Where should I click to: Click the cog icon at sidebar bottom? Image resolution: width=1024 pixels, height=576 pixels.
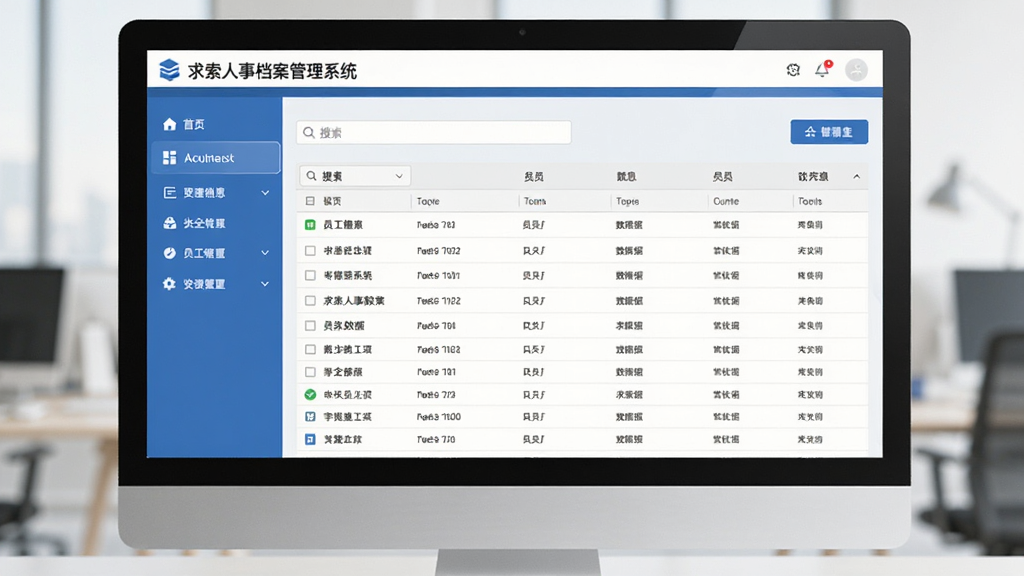pyautogui.click(x=169, y=284)
